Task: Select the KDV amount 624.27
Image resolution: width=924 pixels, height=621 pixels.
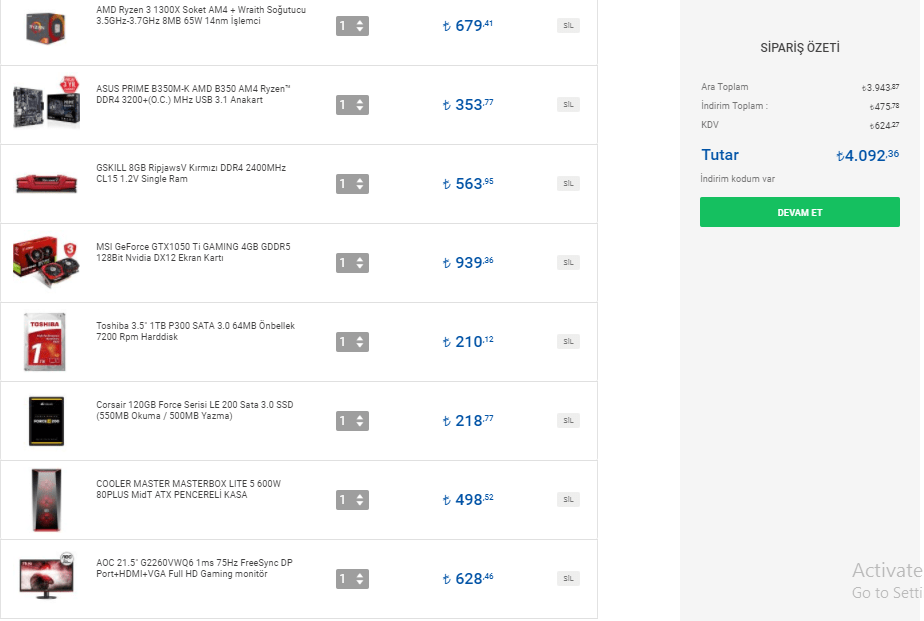Action: [x=885, y=125]
